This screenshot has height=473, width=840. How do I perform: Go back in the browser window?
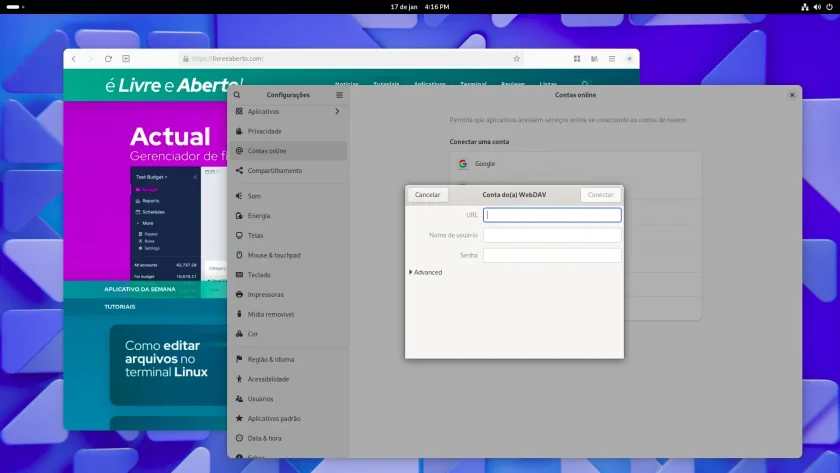pyautogui.click(x=74, y=59)
